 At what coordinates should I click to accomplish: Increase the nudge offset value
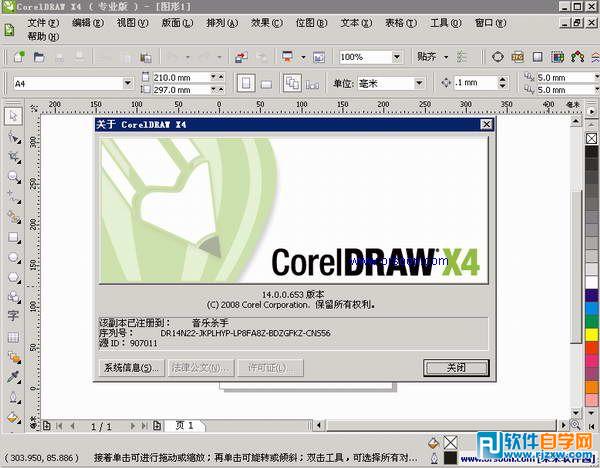tap(503, 79)
